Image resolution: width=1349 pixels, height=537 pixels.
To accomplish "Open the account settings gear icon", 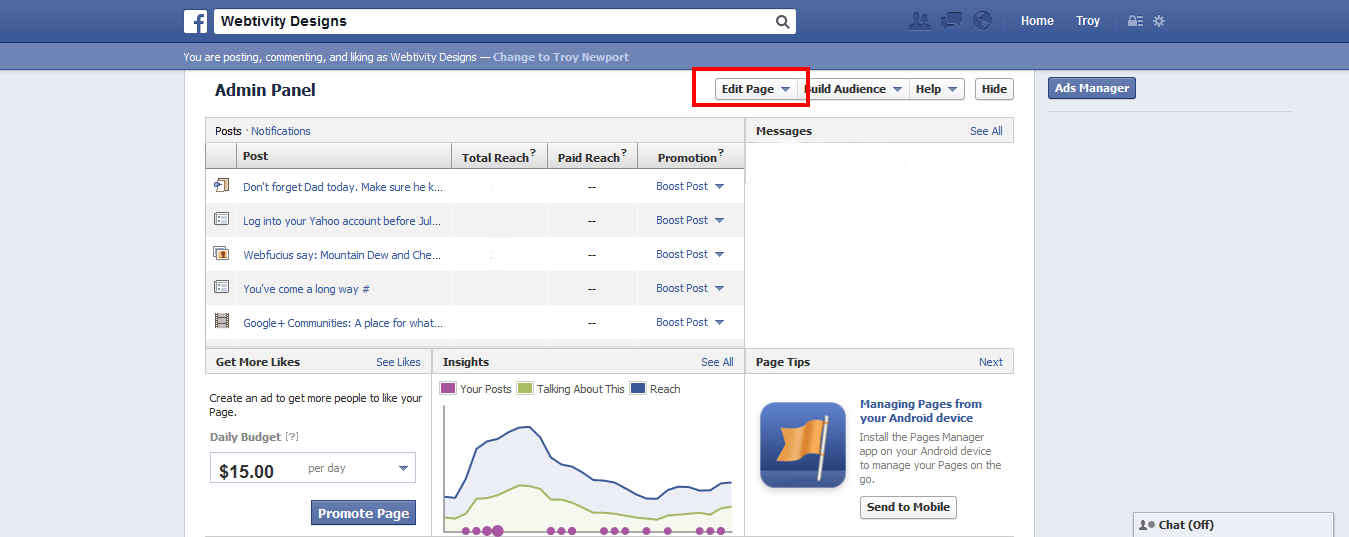I will pos(1159,21).
